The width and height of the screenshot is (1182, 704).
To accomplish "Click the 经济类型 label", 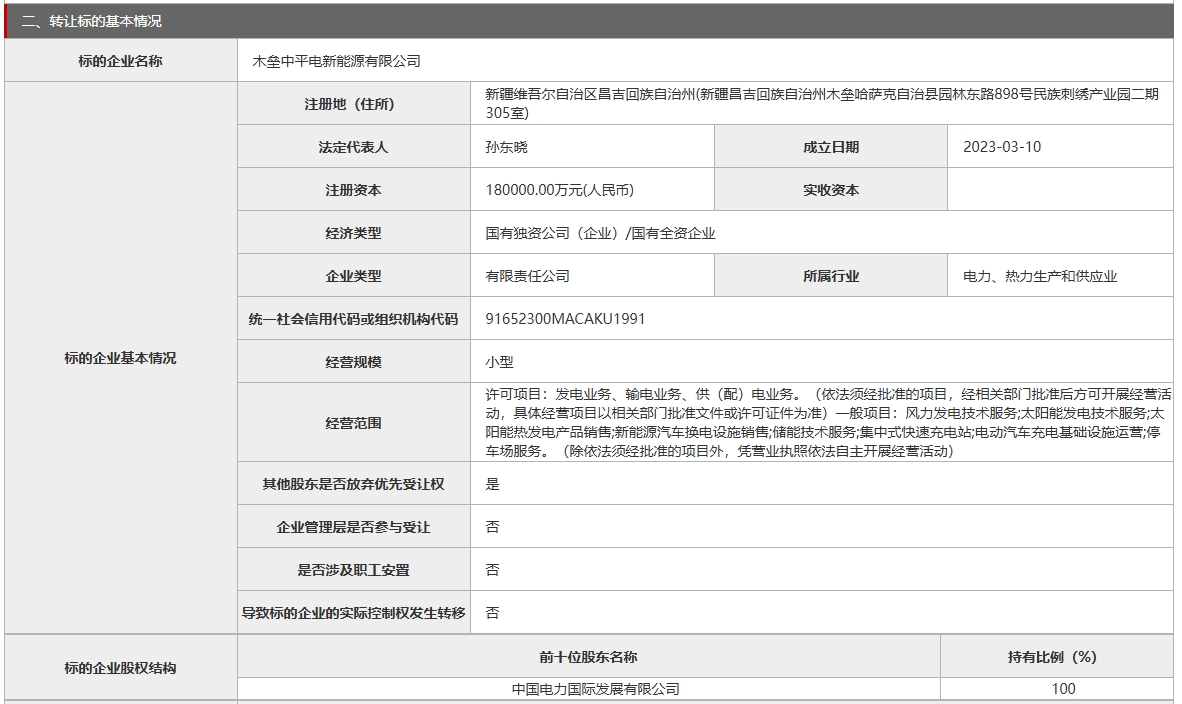I will [354, 233].
